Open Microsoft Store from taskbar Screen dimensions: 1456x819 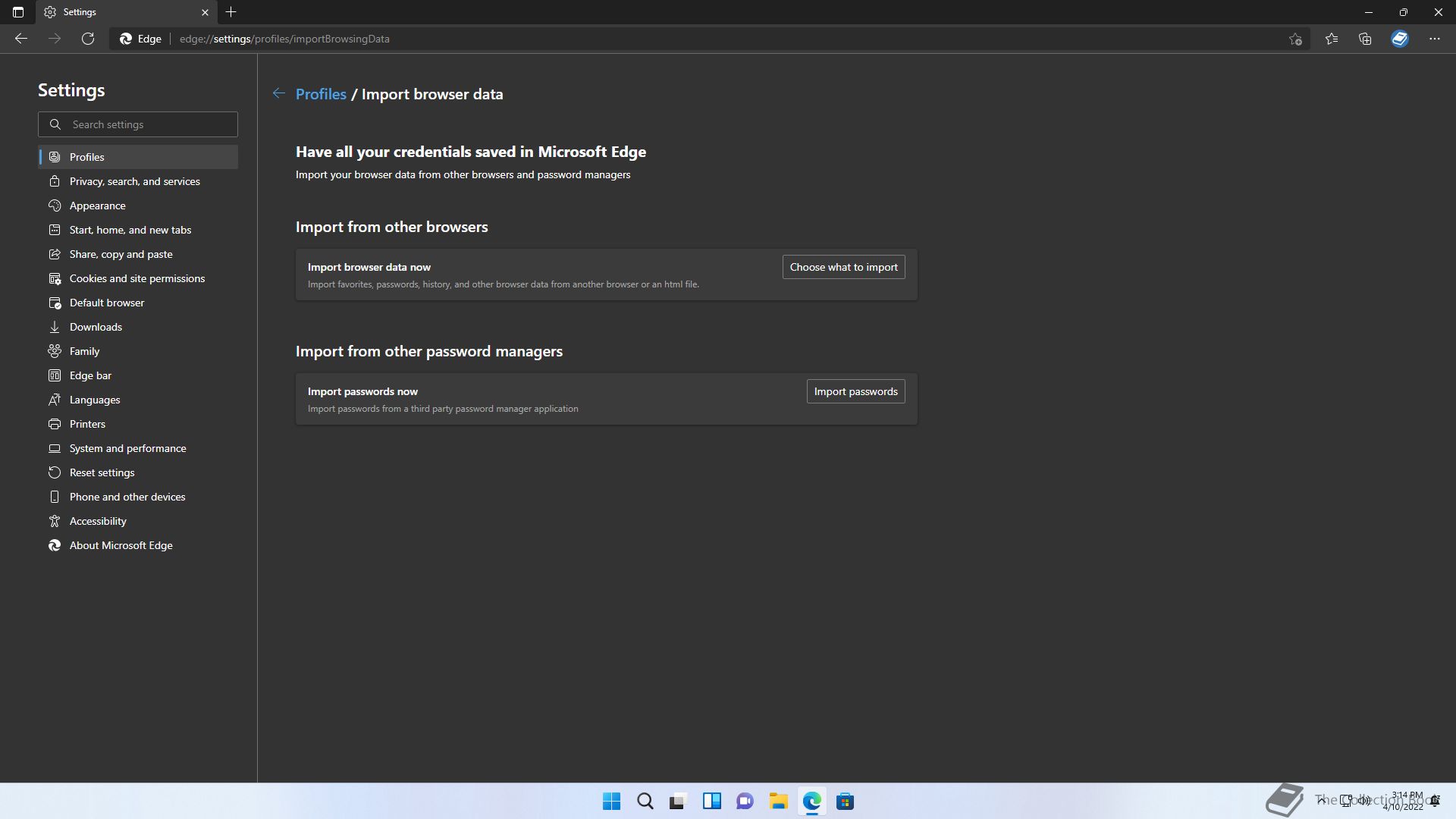tap(845, 801)
